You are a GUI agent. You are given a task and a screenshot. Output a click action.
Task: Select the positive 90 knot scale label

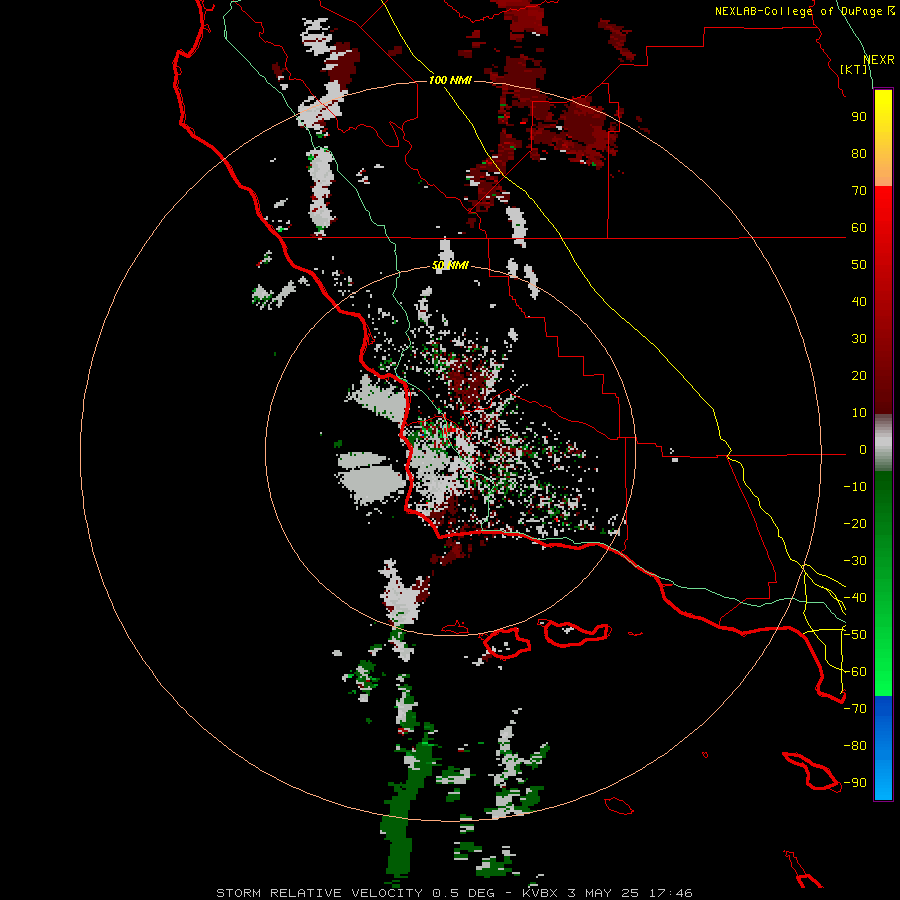point(859,117)
